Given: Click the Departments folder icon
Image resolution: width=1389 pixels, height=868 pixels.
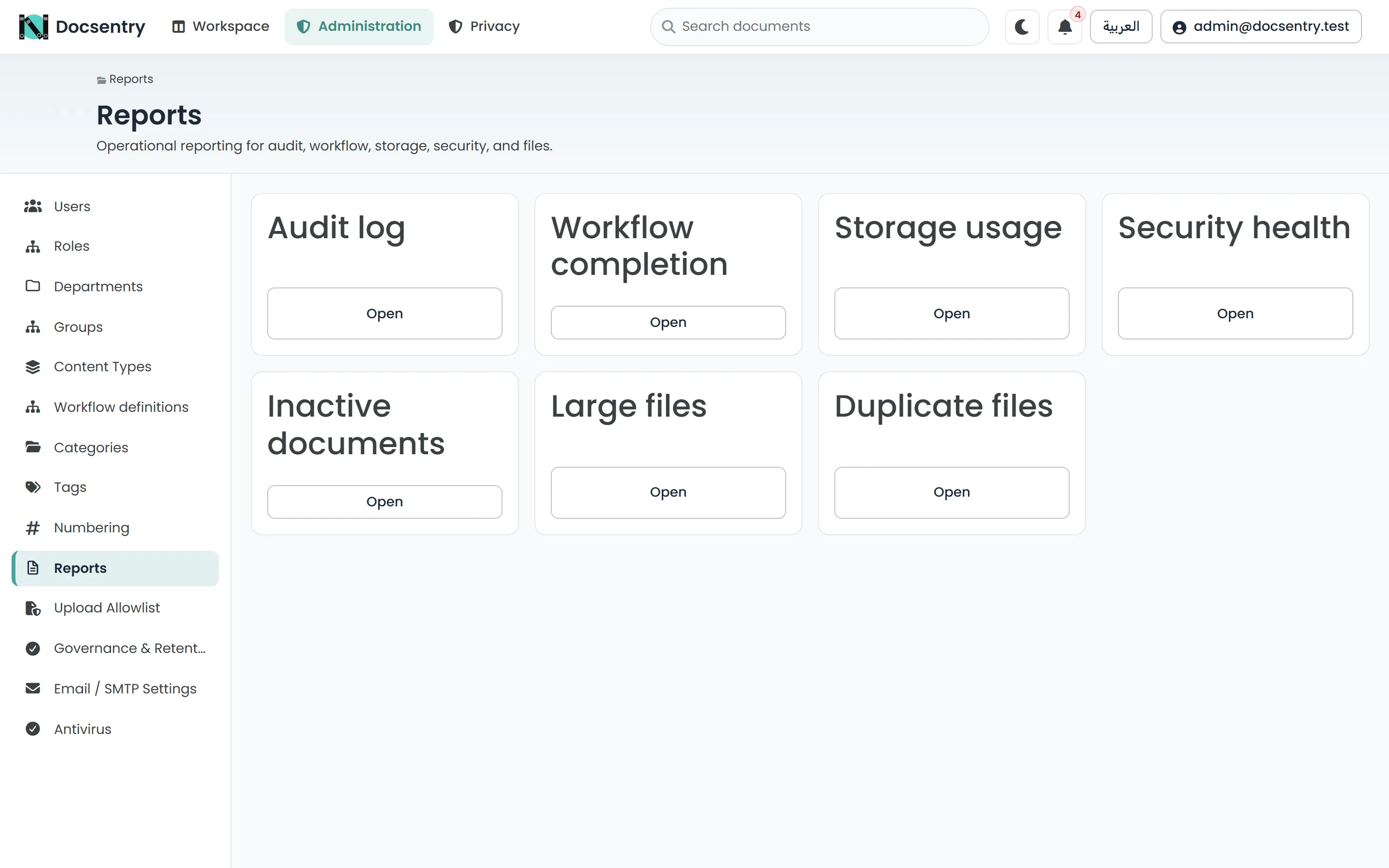Looking at the screenshot, I should tap(33, 286).
